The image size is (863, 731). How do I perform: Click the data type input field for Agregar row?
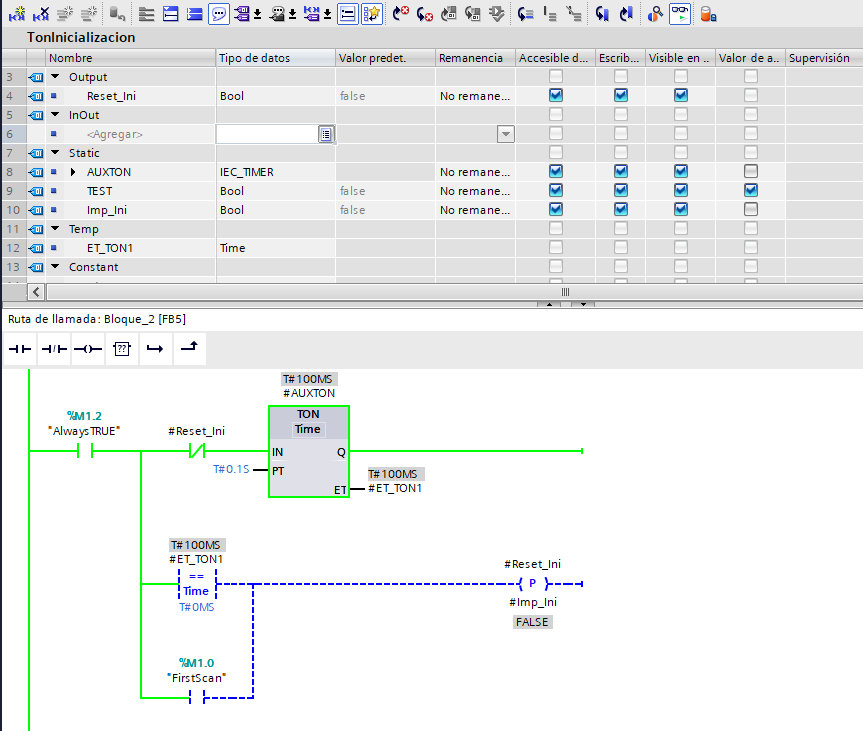(267, 134)
